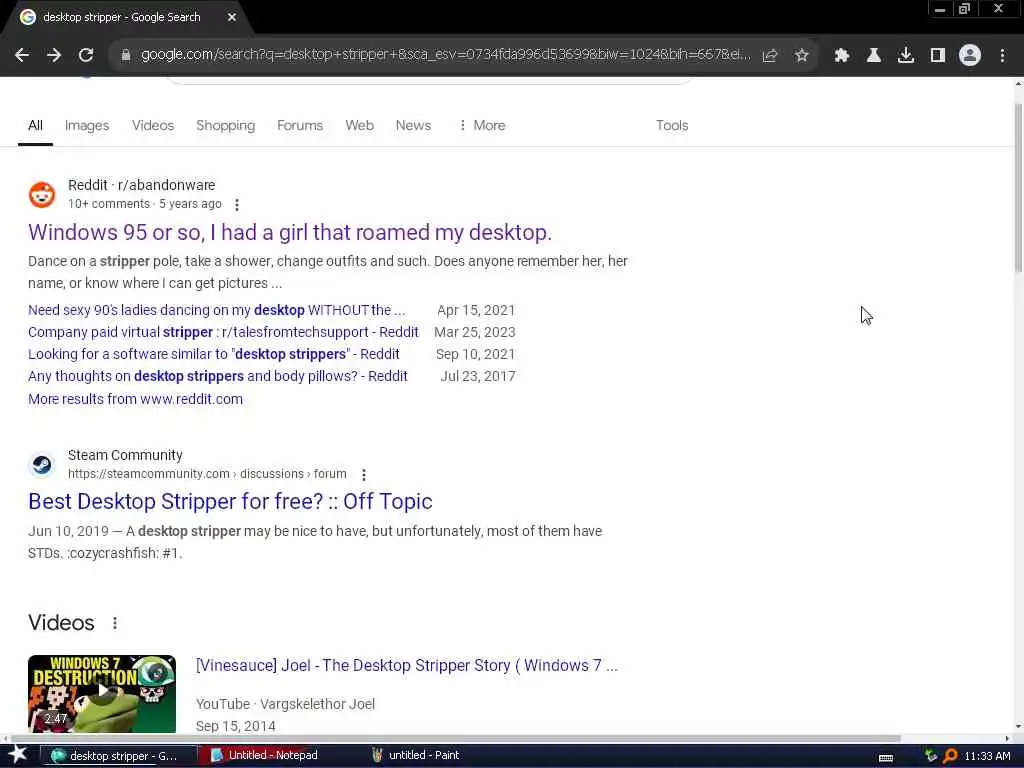Switch to the Web tab
This screenshot has width=1024, height=768.
pyautogui.click(x=359, y=125)
